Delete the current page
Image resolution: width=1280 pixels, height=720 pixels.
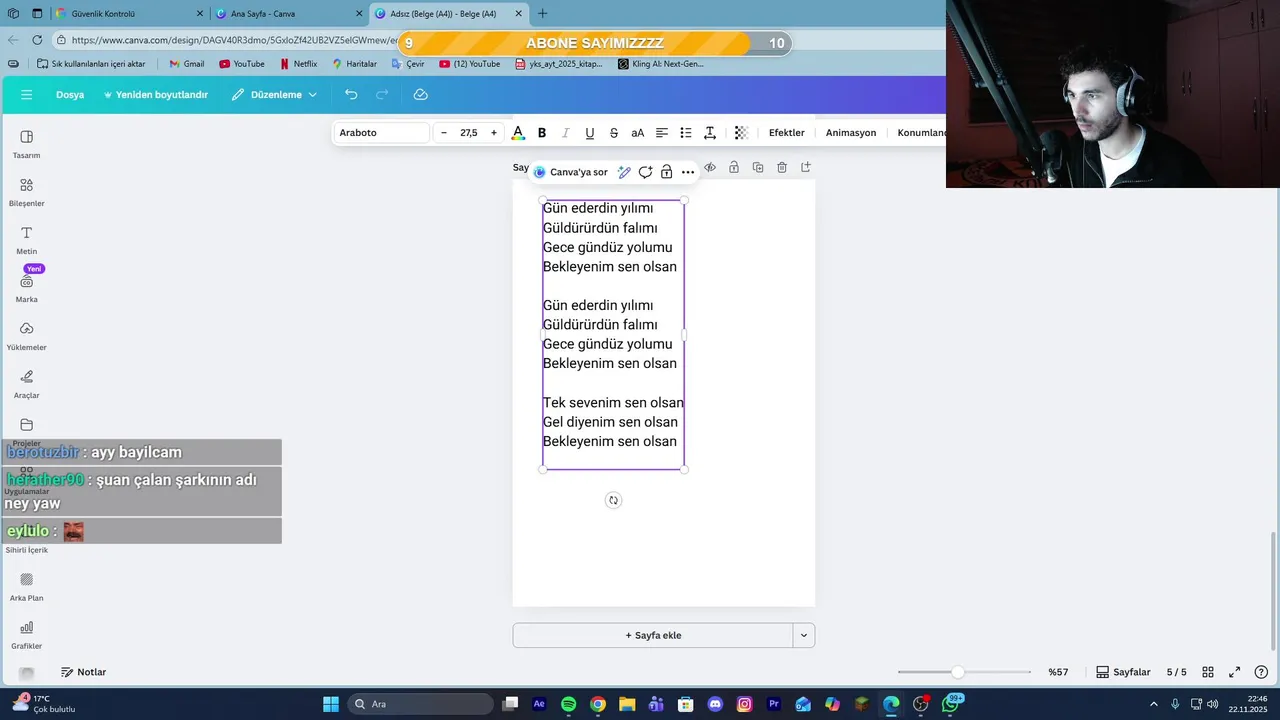782,167
